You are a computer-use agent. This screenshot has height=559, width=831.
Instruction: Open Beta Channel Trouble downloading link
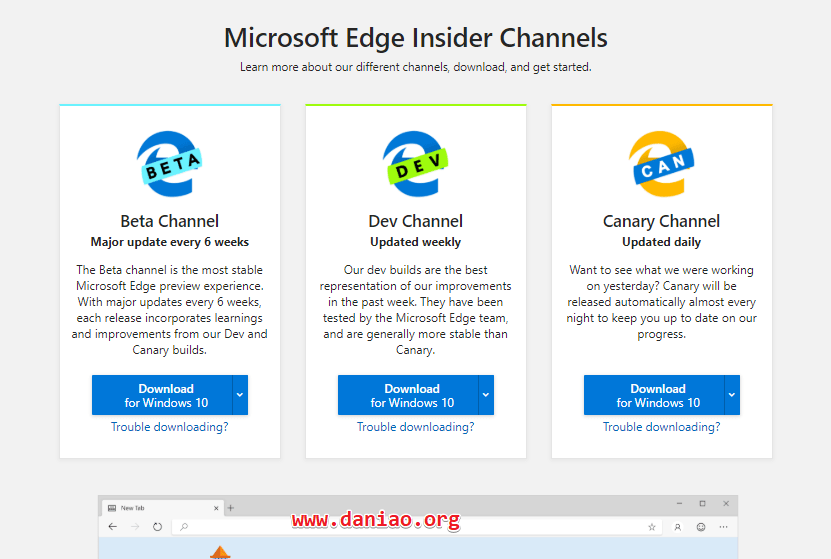click(170, 427)
